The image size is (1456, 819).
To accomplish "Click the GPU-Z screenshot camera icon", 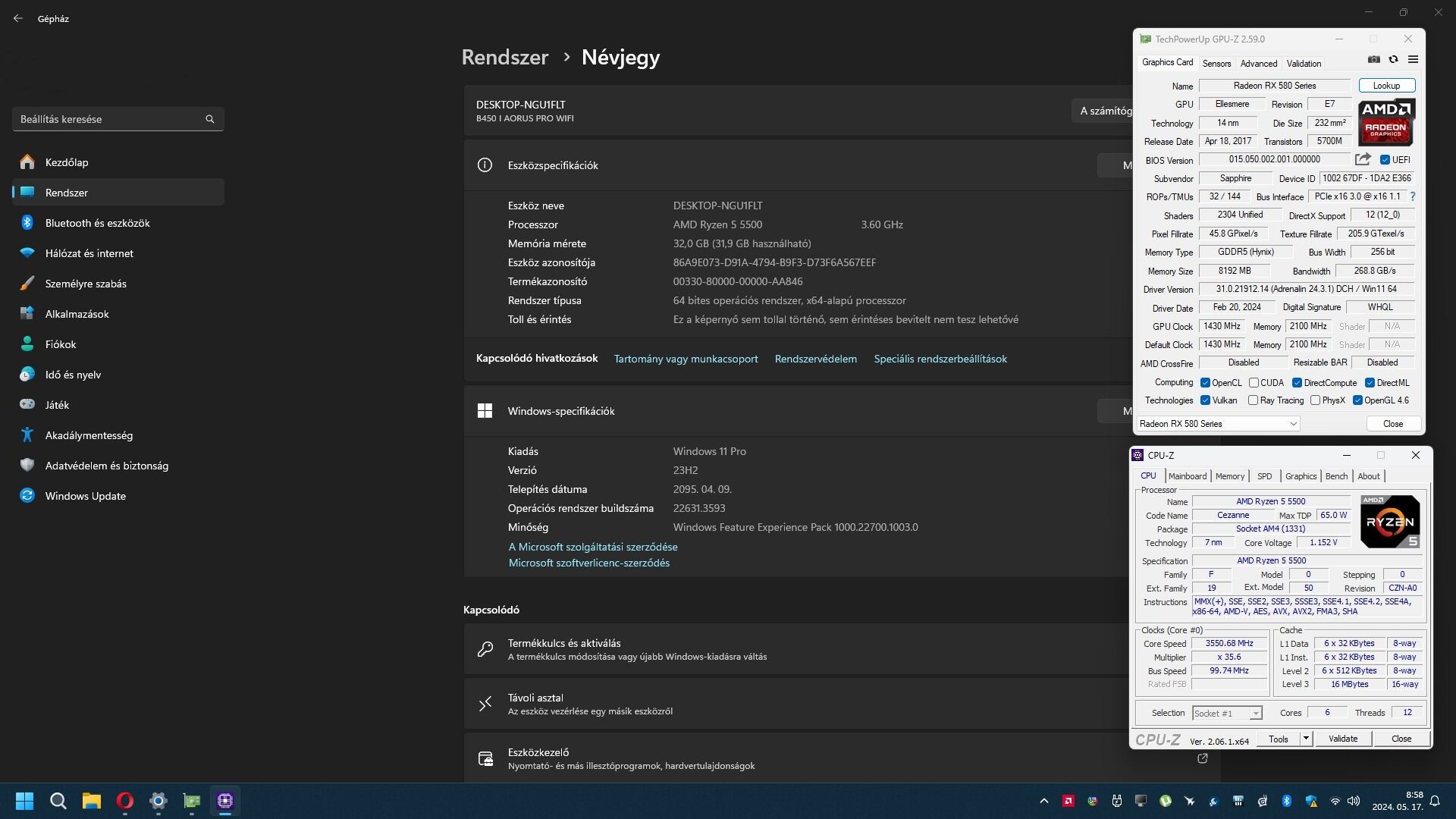I will pos(1373,60).
